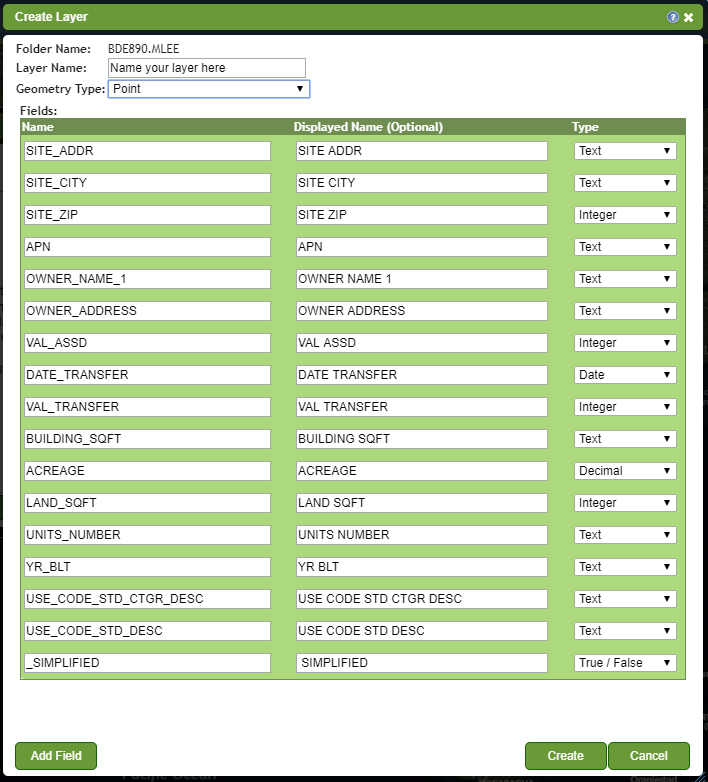Edit the BUILDING SQFT displayed name field

pyautogui.click(x=421, y=438)
